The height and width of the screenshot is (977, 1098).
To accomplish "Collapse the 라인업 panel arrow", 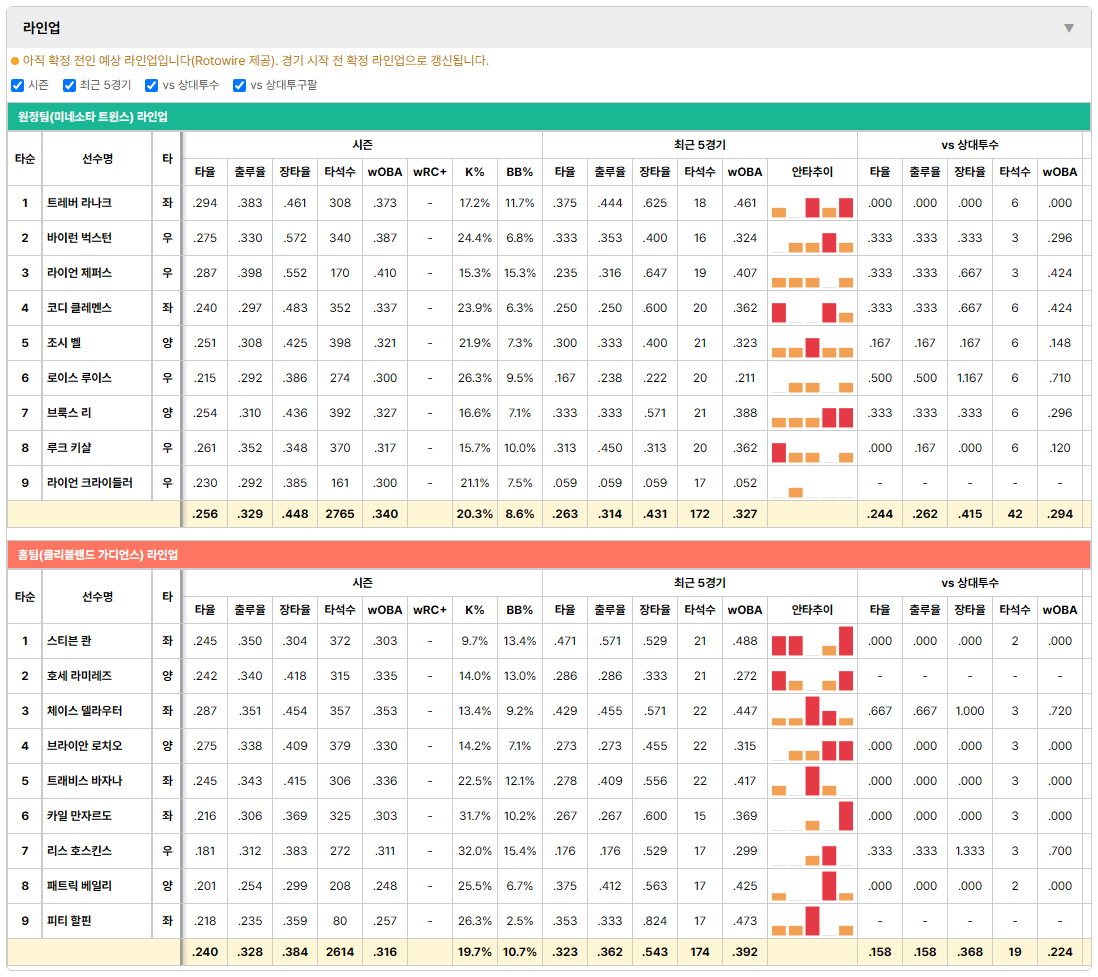I will click(x=1069, y=28).
